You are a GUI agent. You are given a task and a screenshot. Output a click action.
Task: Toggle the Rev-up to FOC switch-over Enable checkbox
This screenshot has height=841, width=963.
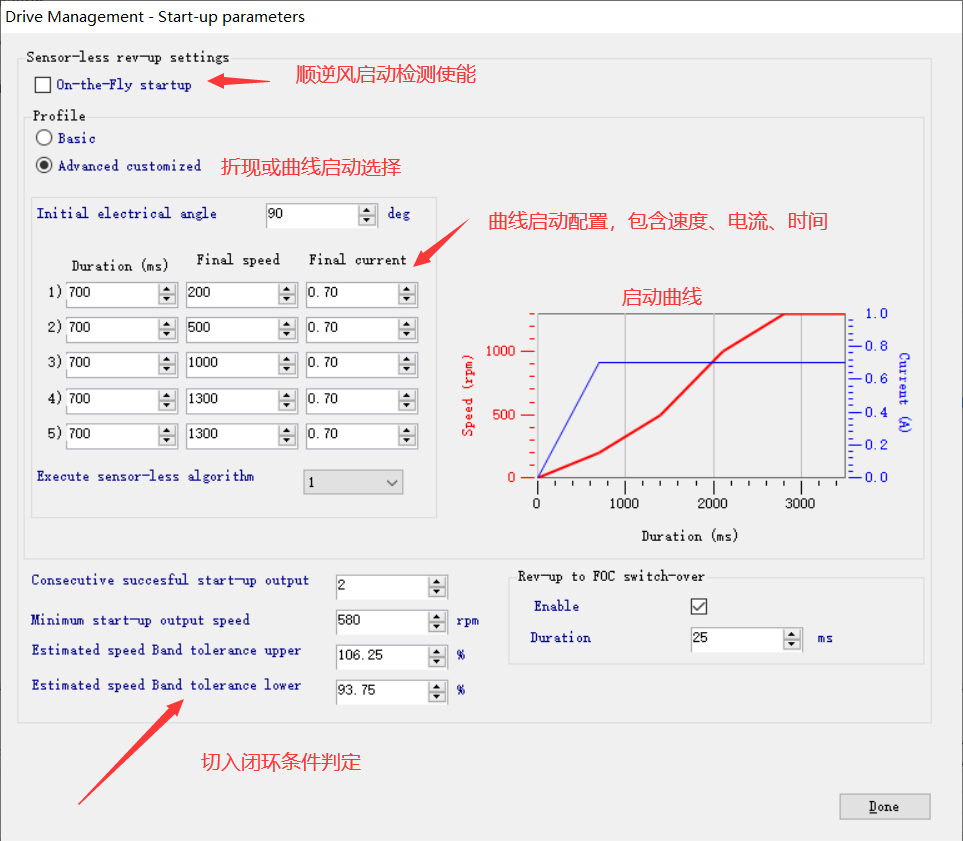[x=699, y=606]
